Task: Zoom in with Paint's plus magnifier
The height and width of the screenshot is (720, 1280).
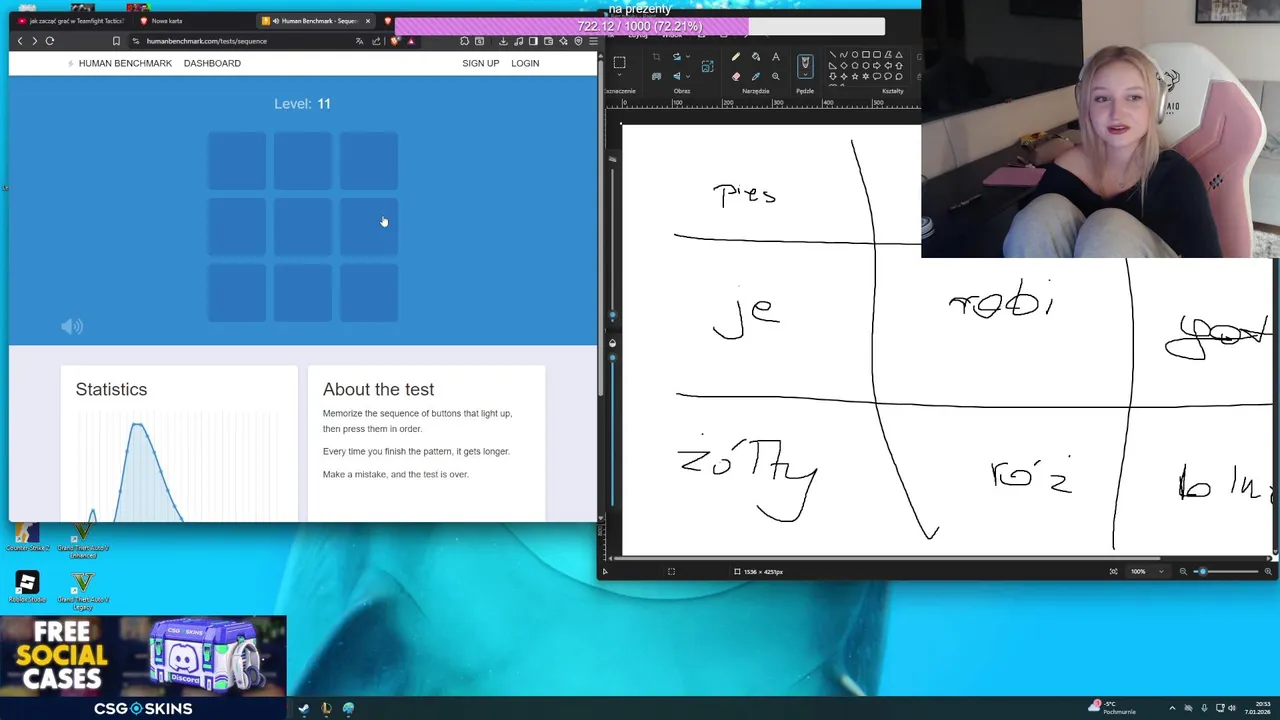Action: click(1268, 571)
